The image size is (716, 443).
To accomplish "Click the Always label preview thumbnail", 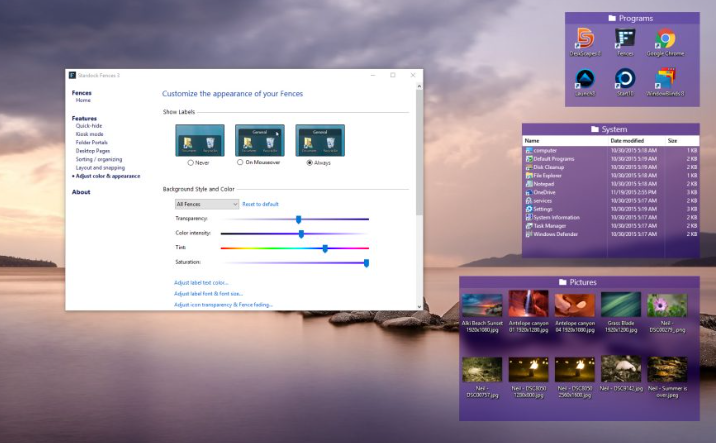I will 320,141.
